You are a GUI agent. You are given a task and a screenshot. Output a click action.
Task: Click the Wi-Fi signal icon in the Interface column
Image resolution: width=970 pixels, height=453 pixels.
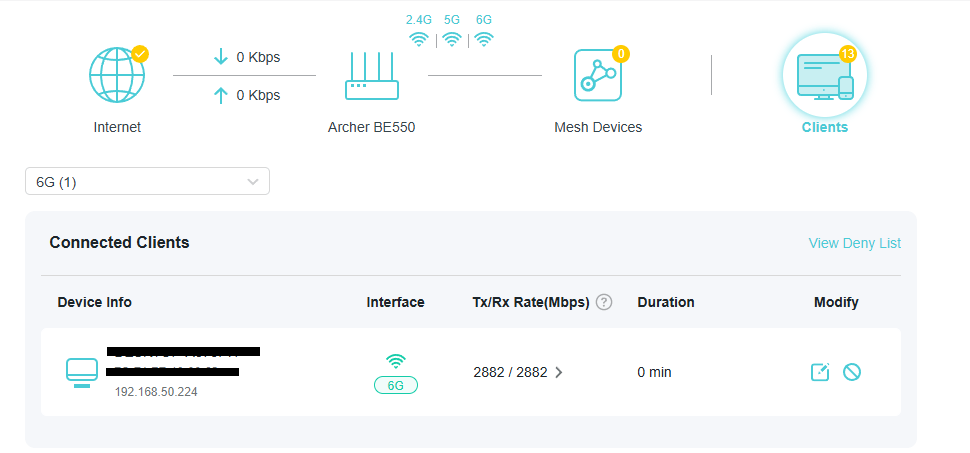[395, 361]
